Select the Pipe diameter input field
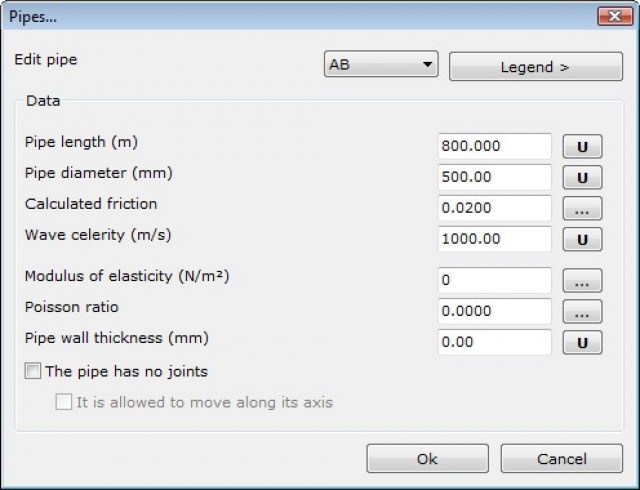 [494, 177]
